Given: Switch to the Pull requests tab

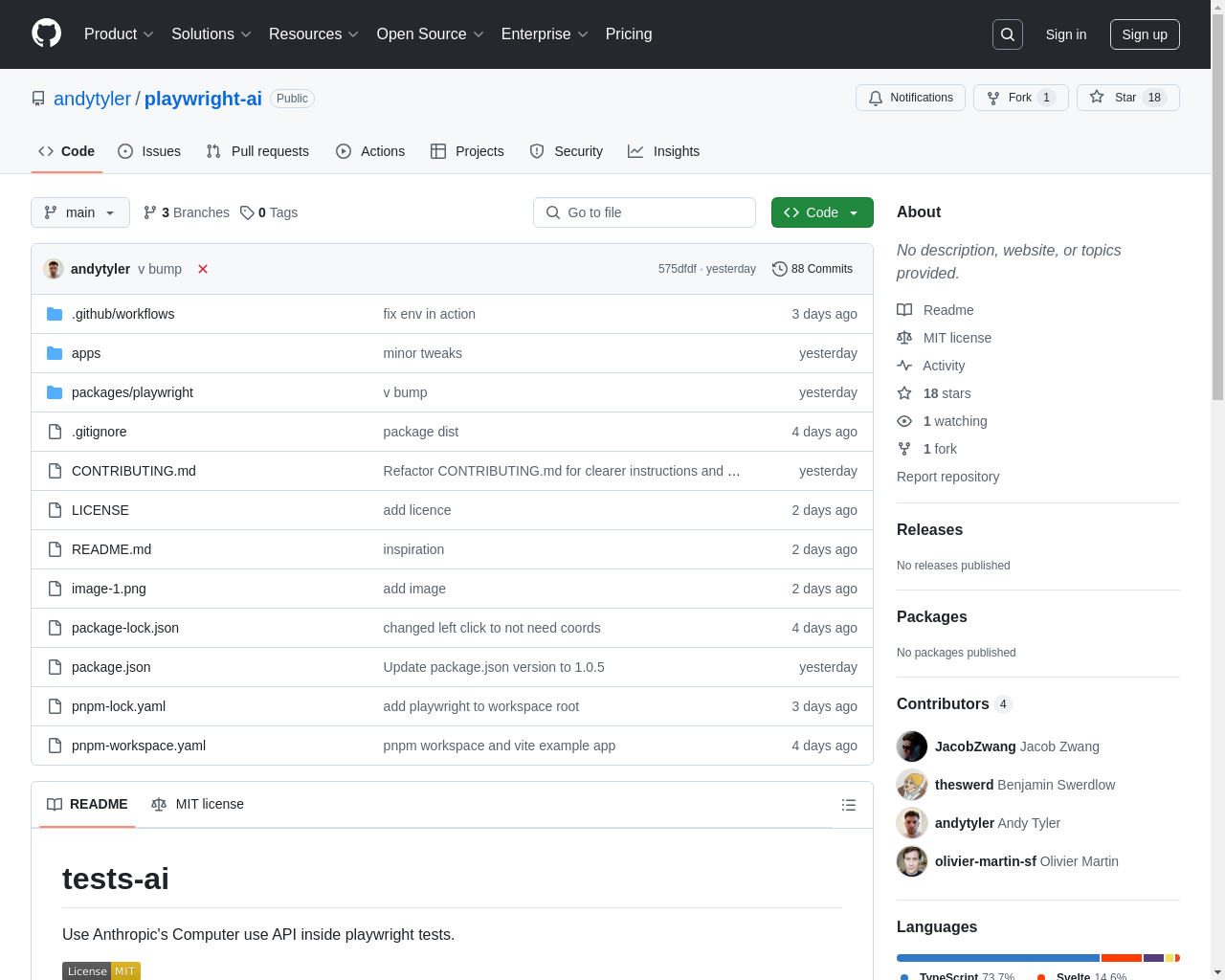Looking at the screenshot, I should pos(257,151).
